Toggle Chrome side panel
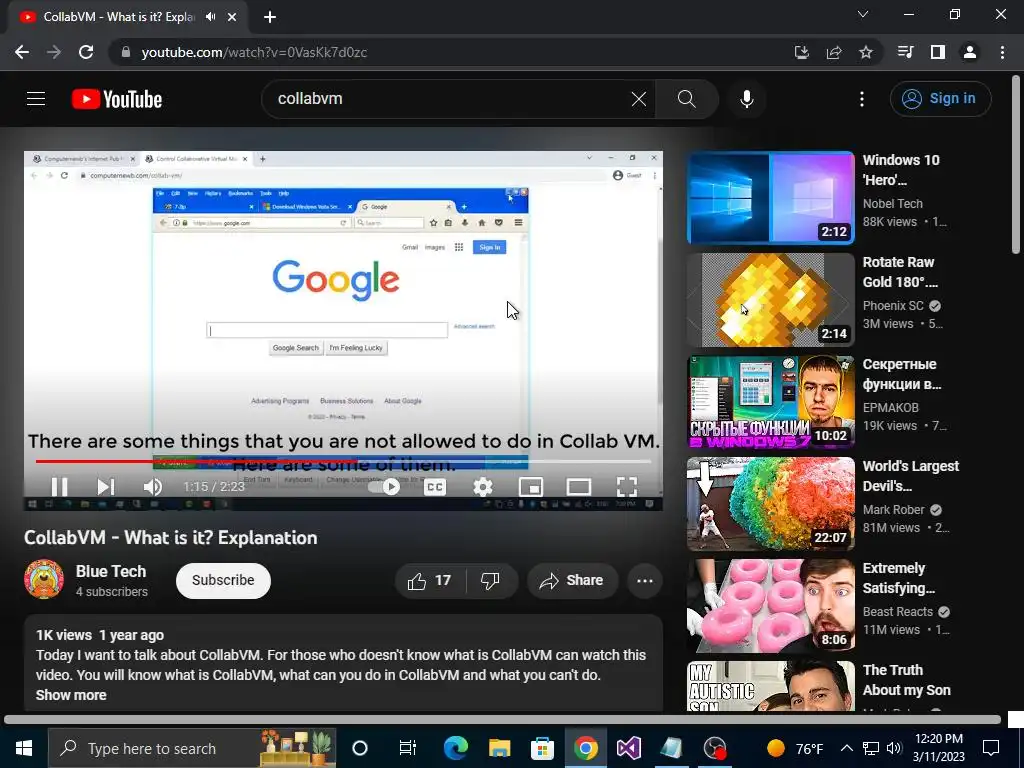The height and width of the screenshot is (768, 1024). (938, 52)
